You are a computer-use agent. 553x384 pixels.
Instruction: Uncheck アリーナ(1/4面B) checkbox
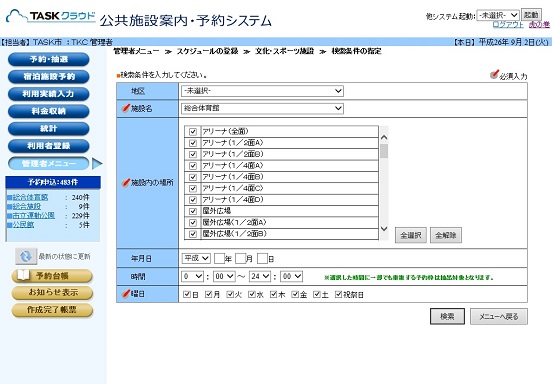point(193,177)
